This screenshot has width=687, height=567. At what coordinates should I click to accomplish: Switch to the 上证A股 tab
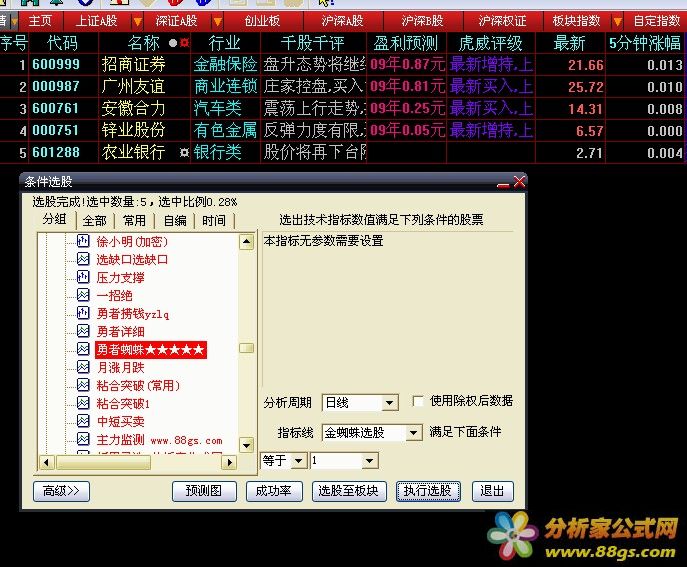click(x=96, y=21)
